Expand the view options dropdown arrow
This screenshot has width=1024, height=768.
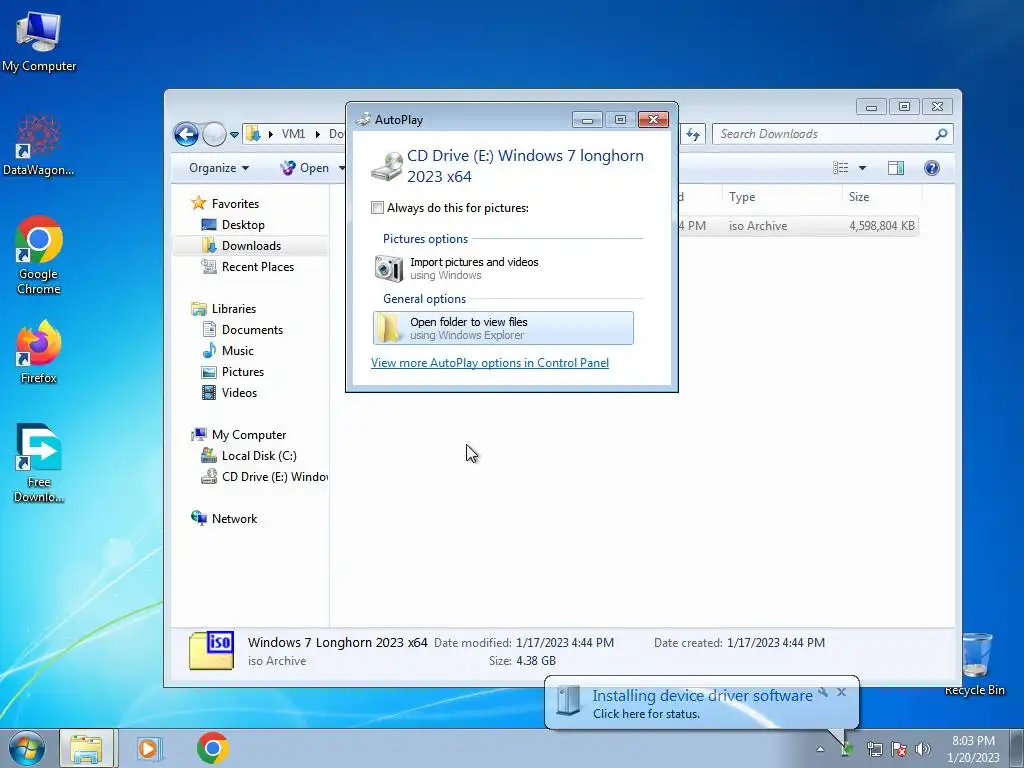[862, 168]
